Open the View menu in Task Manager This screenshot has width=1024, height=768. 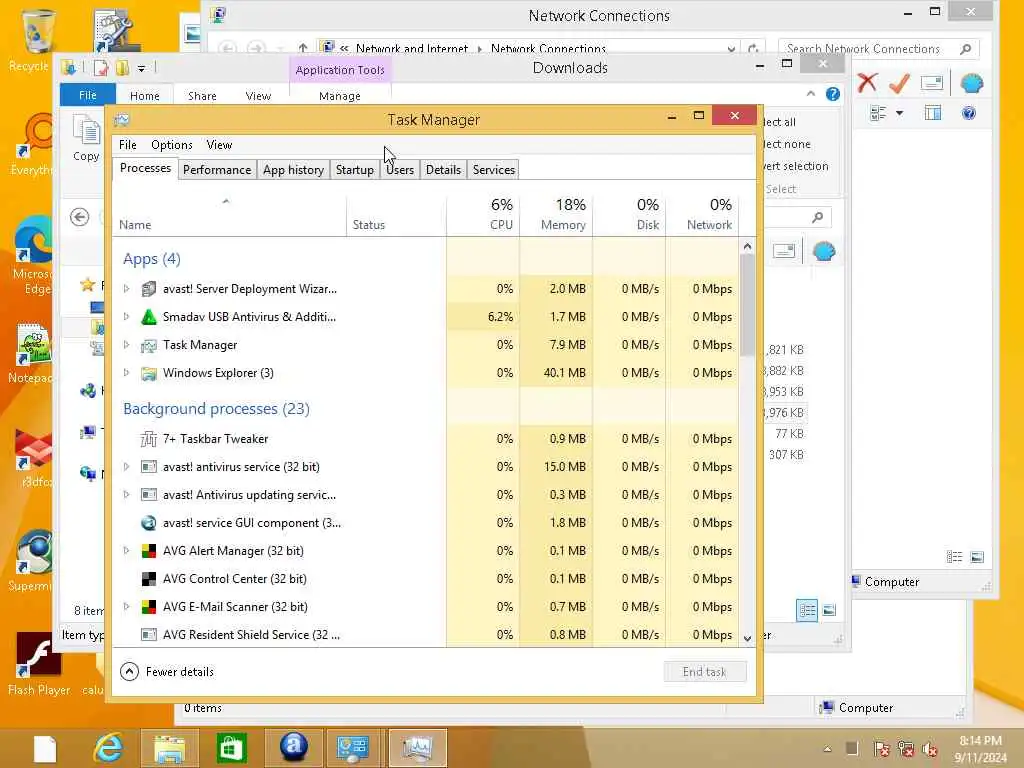pyautogui.click(x=219, y=145)
